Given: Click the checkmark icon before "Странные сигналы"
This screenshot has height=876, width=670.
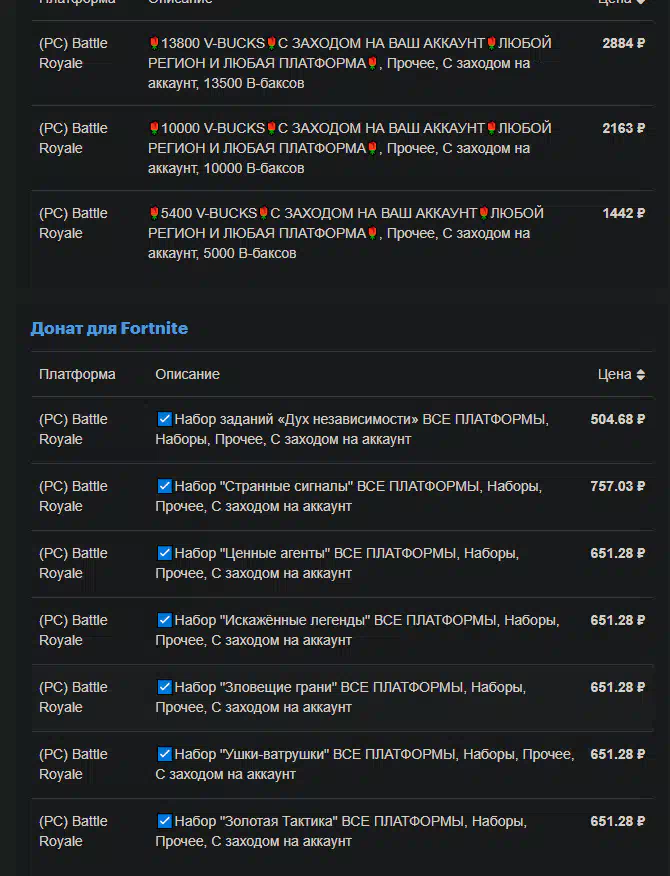Looking at the screenshot, I should pos(165,486).
